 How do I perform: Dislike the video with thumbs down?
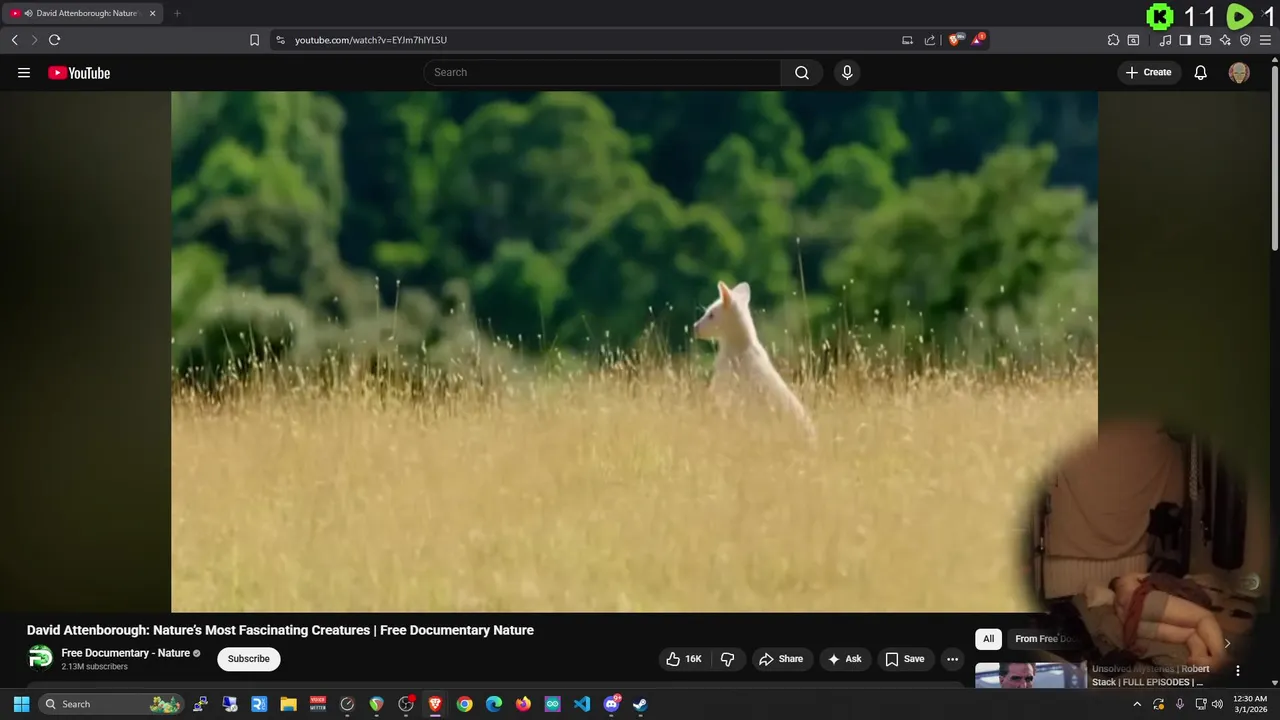727,659
